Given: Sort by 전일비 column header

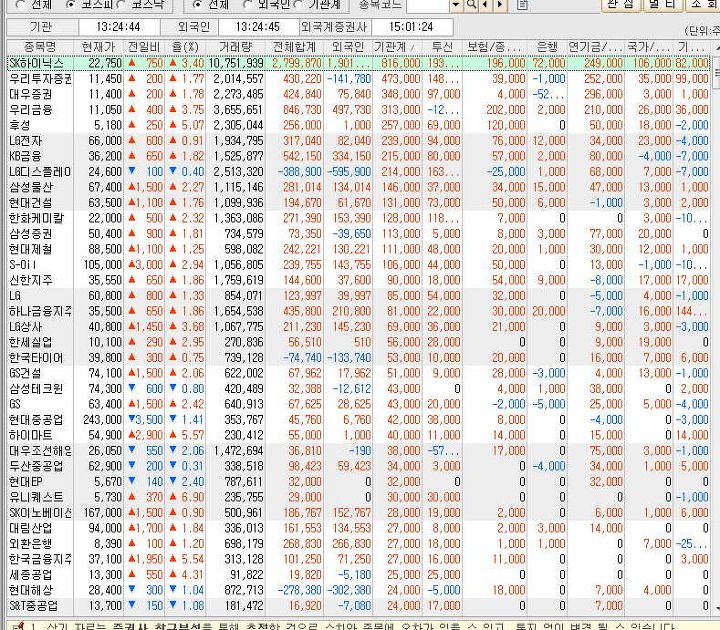Looking at the screenshot, I should (144, 47).
